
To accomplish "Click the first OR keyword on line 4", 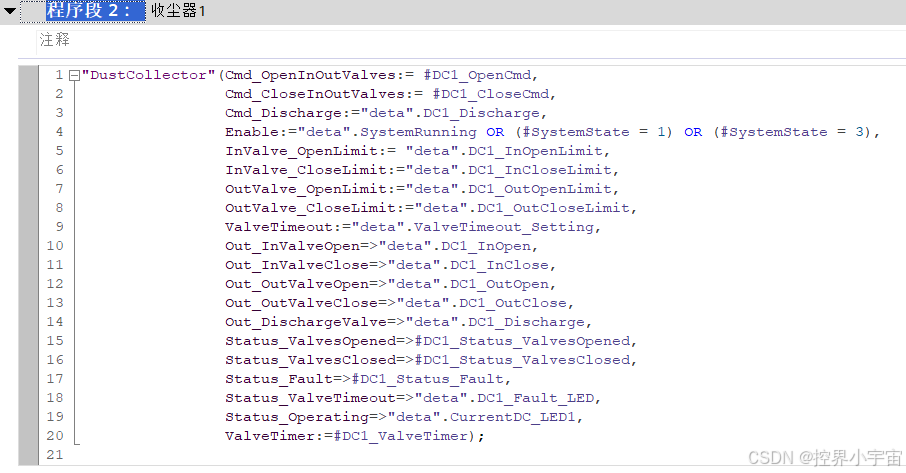I will pos(495,132).
